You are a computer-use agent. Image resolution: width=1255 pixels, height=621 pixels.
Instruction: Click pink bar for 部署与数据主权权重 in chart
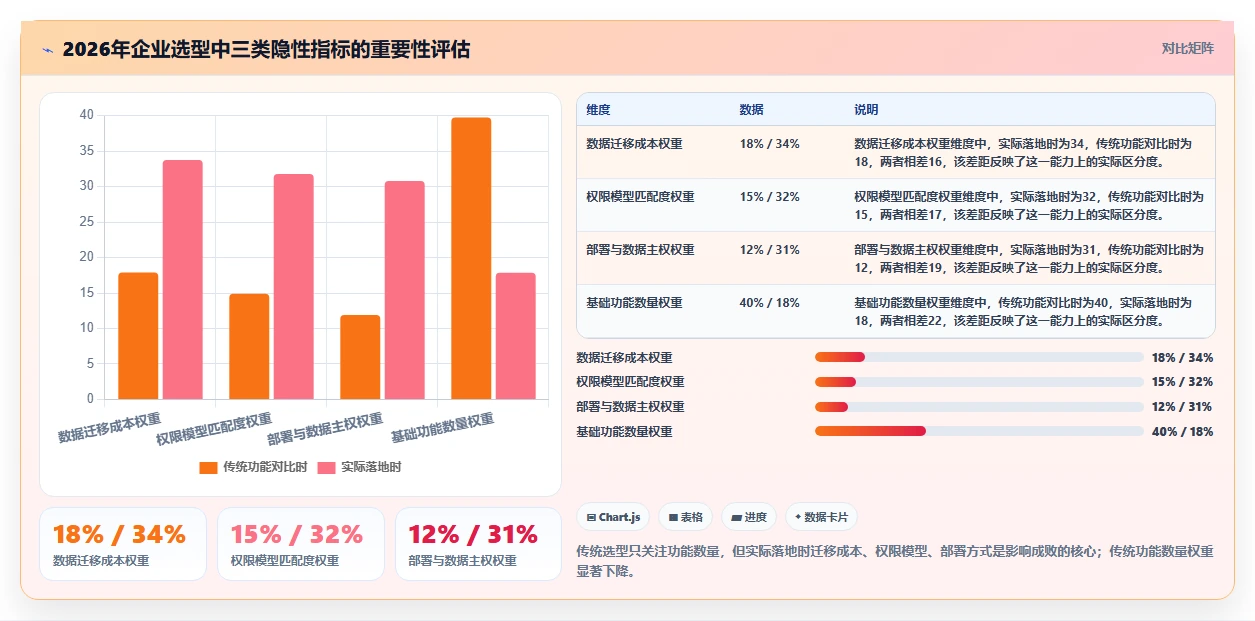click(x=405, y=290)
